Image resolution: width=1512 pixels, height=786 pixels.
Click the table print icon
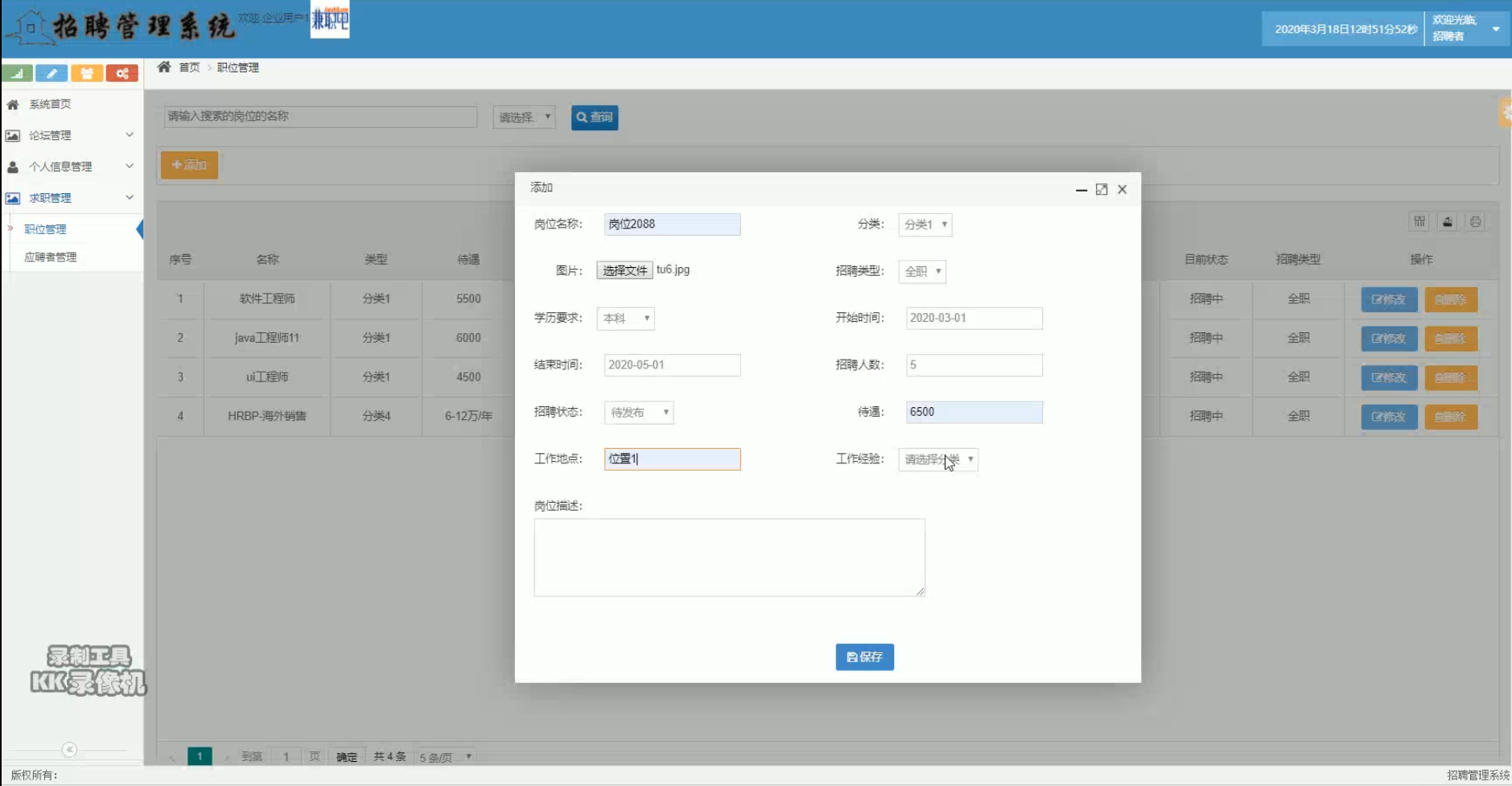tap(1476, 221)
